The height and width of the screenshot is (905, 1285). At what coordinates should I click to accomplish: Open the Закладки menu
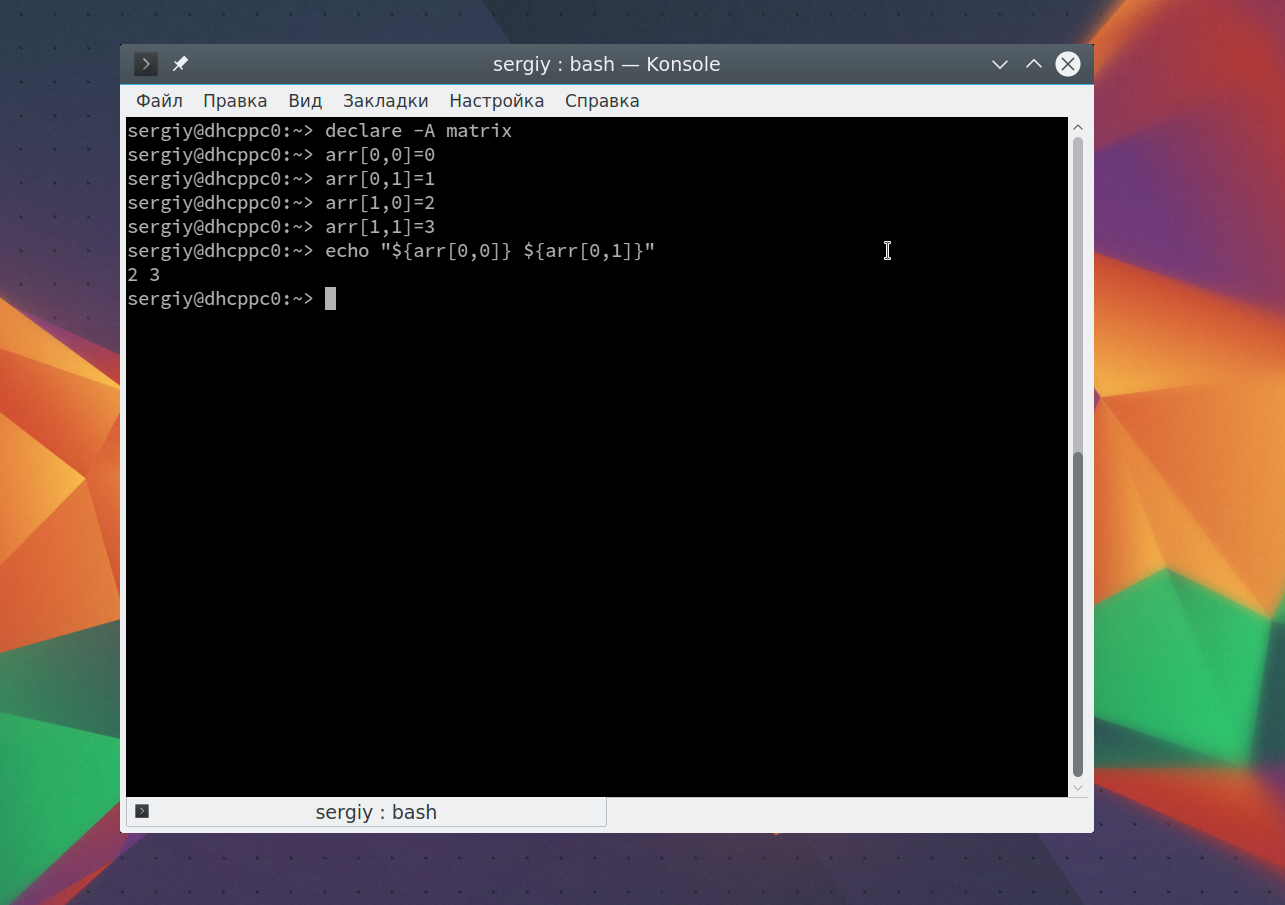[385, 101]
